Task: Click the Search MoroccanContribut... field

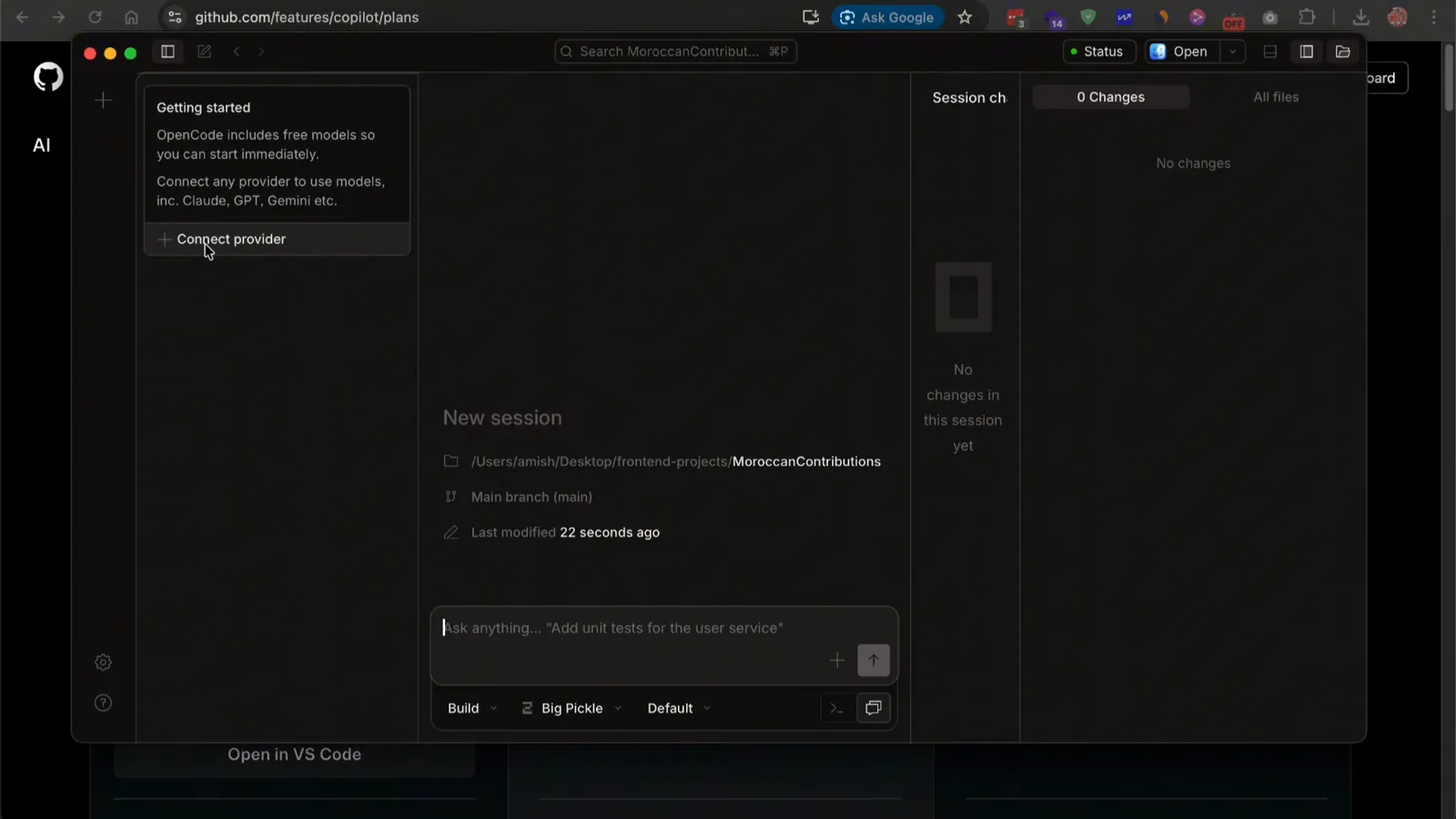Action: coord(675,51)
